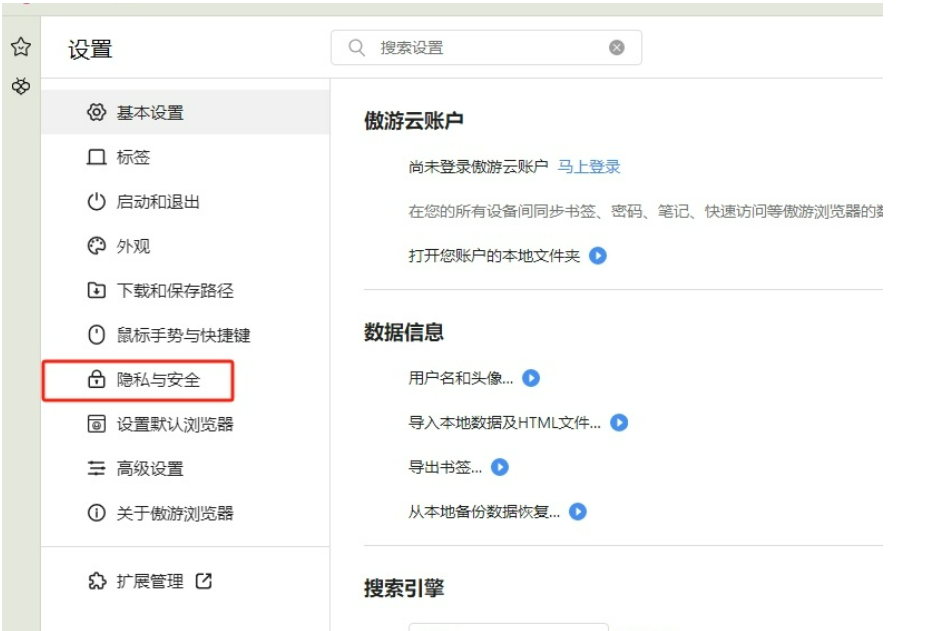Go to 启动和退出 settings
This screenshot has width=939, height=631.
click(185, 202)
